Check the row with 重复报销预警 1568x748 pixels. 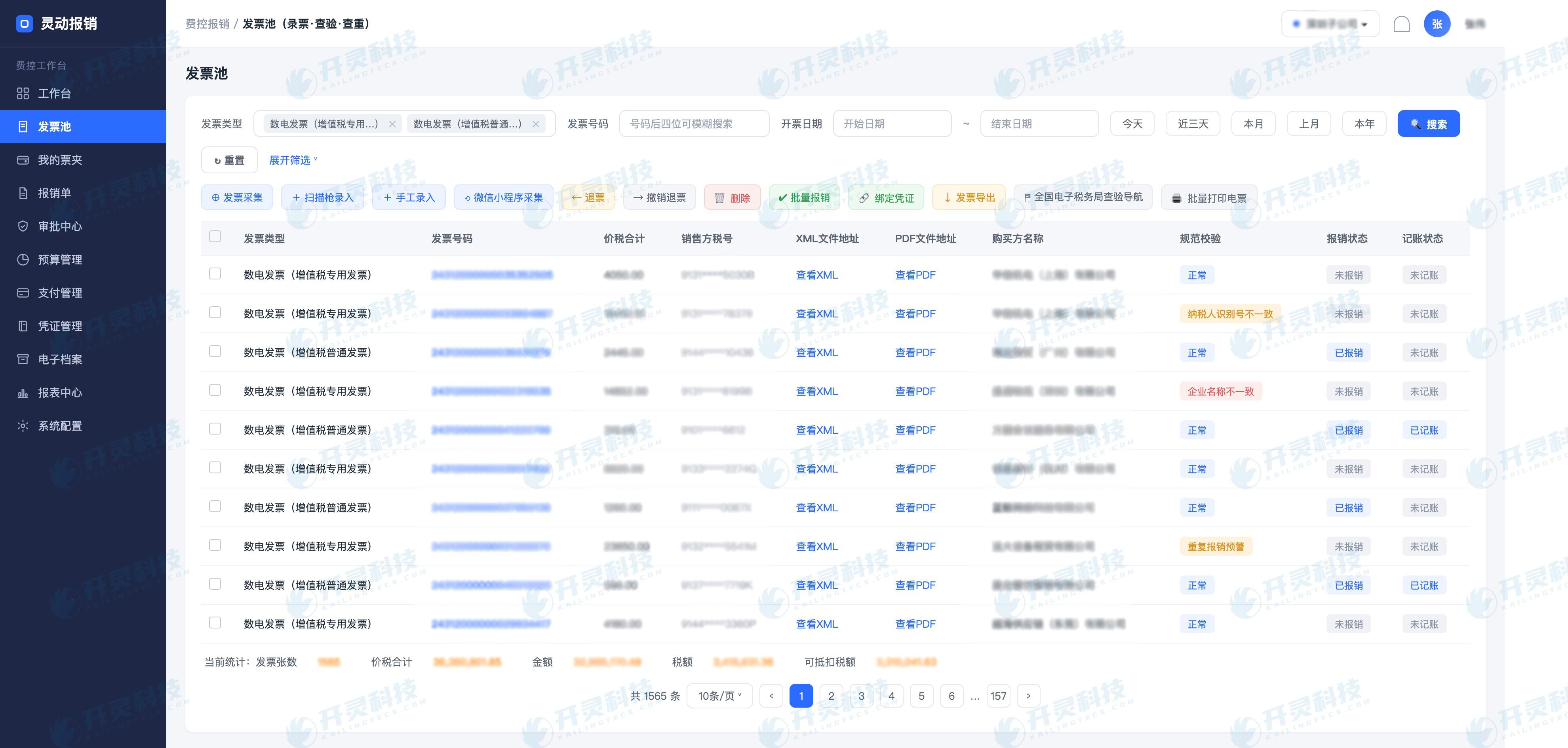click(215, 545)
